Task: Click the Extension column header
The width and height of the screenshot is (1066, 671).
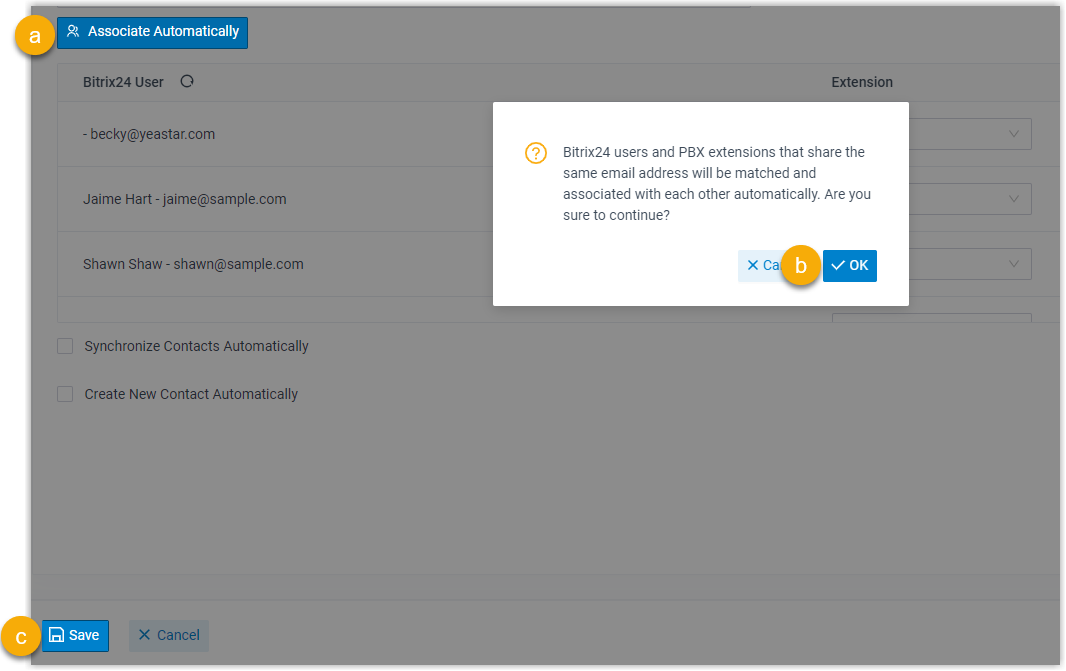Action: (861, 82)
